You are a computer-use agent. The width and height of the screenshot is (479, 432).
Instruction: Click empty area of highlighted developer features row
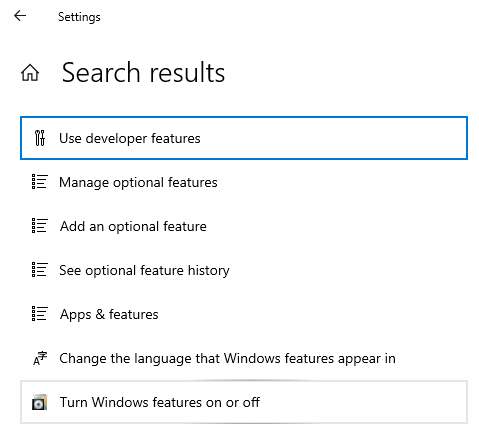point(333,138)
